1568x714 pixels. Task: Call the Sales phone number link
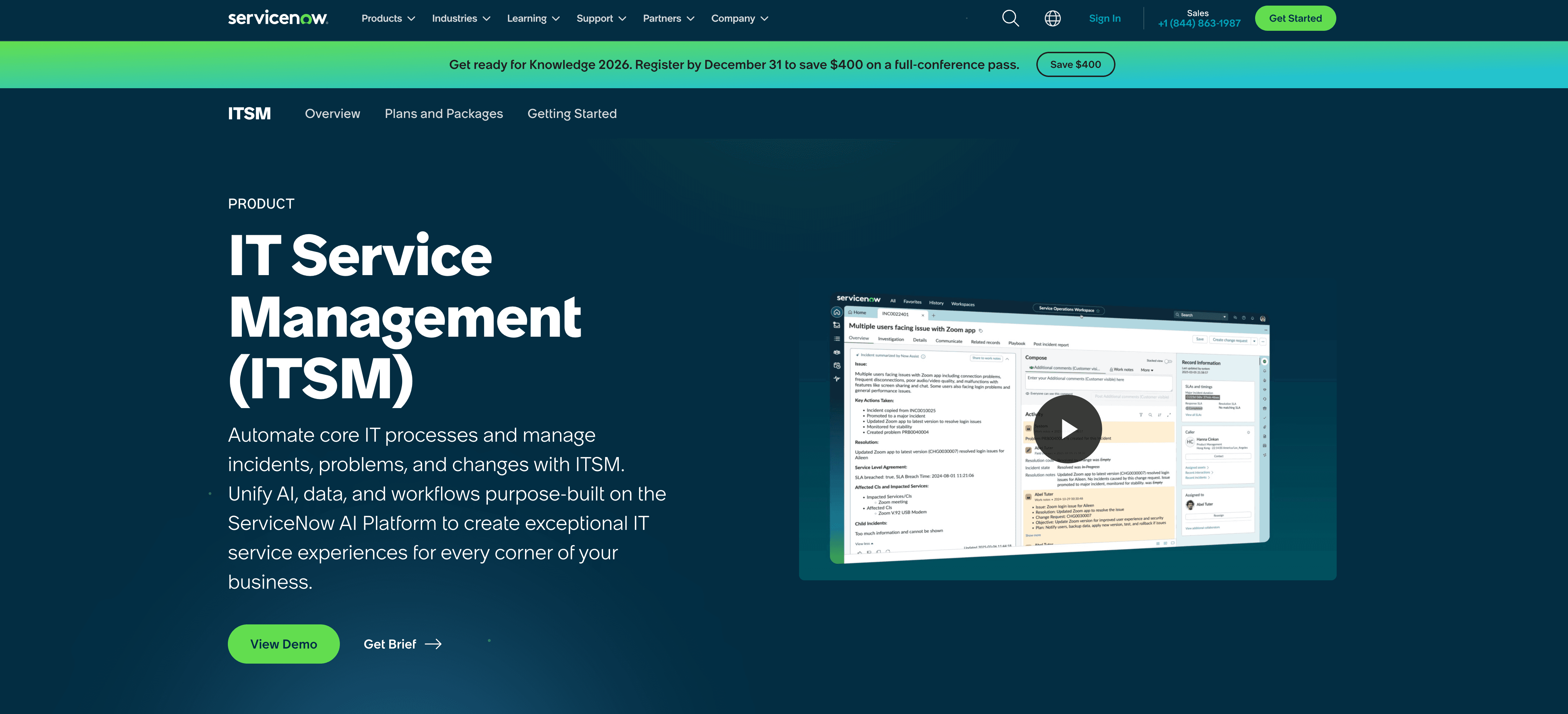point(1198,23)
